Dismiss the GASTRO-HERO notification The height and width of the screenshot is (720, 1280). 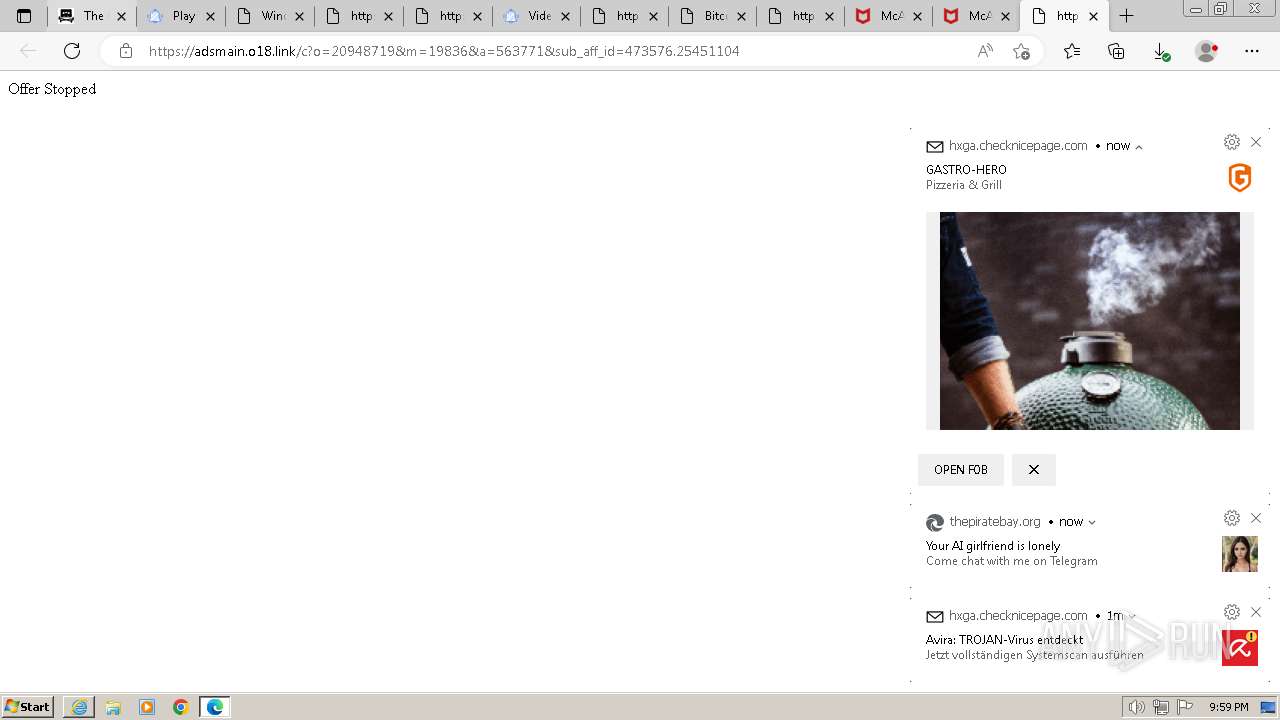1256,142
